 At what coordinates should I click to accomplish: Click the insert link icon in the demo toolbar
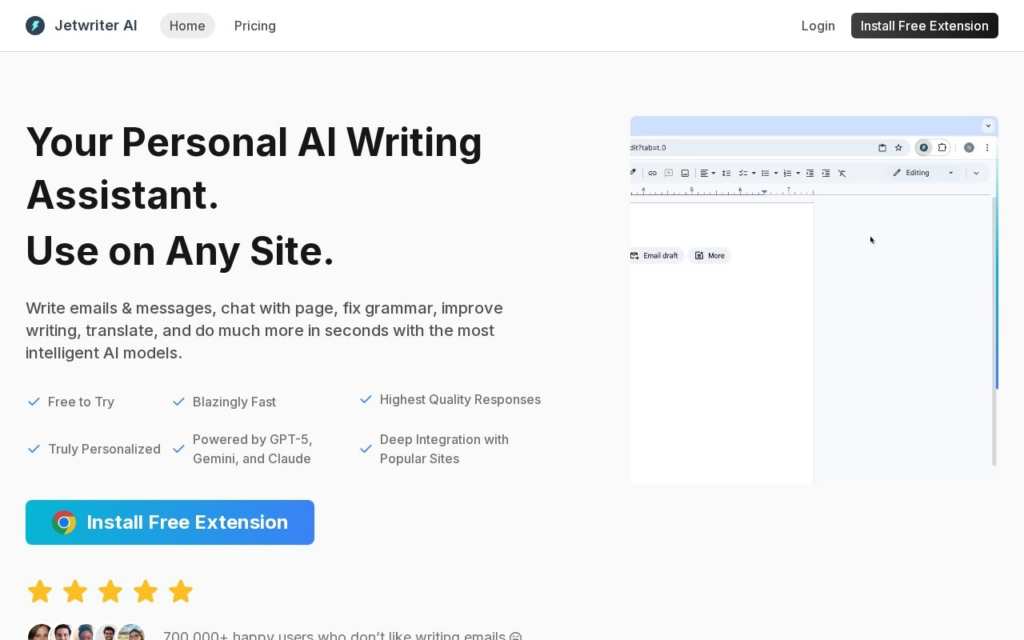pos(652,173)
